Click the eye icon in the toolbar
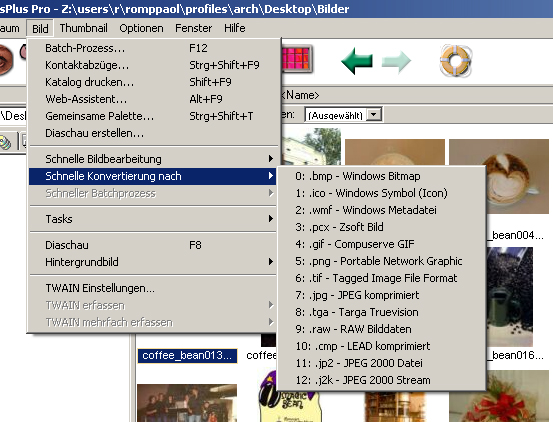Image resolution: width=553 pixels, height=422 pixels. click(x=6, y=61)
